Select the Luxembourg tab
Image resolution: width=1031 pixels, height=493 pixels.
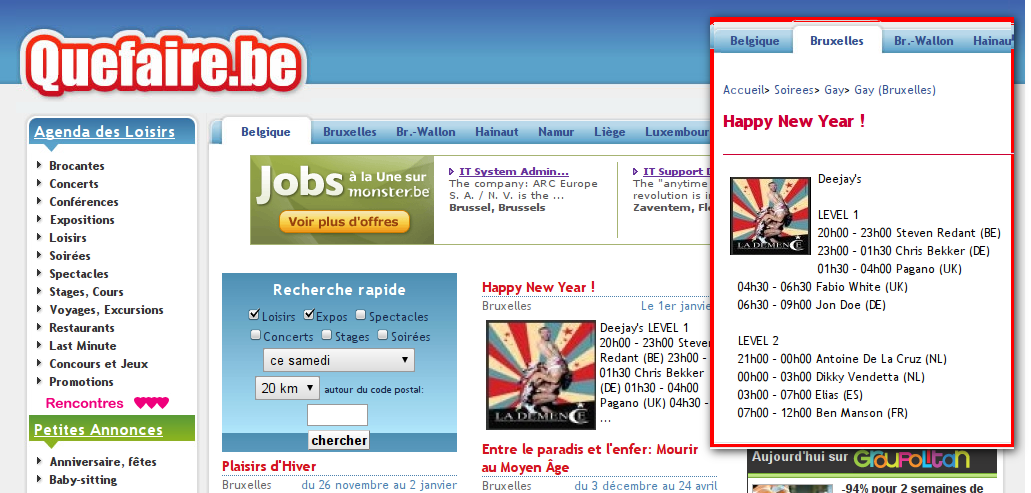pos(677,131)
